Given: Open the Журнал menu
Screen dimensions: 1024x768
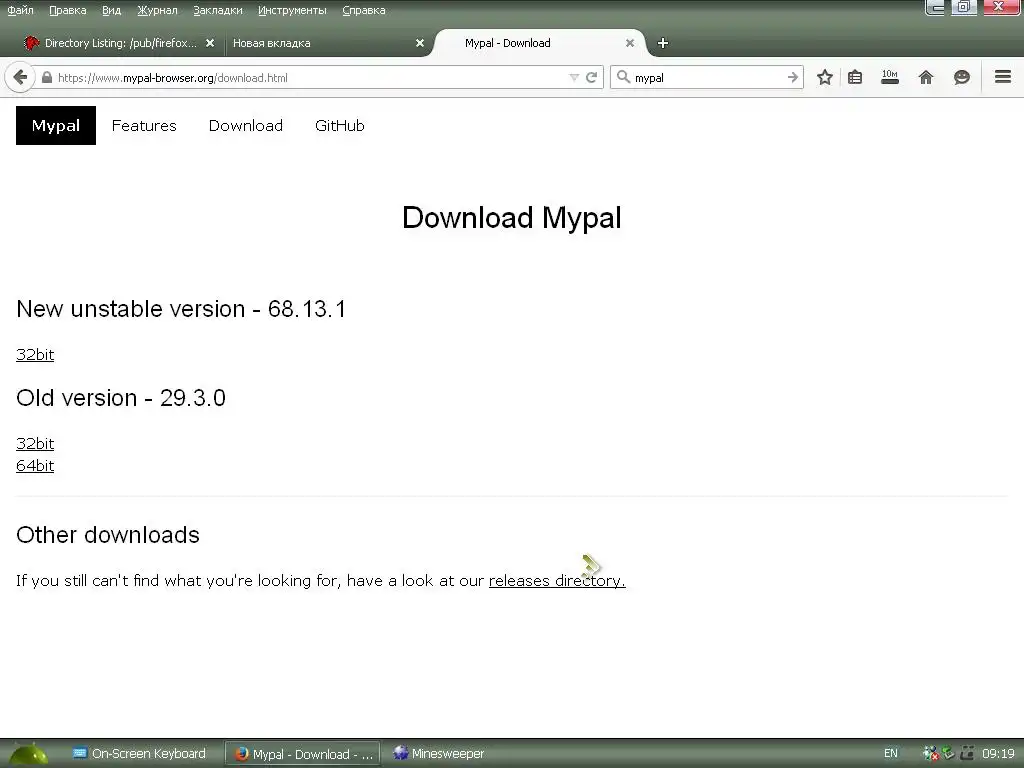Looking at the screenshot, I should pos(157,10).
